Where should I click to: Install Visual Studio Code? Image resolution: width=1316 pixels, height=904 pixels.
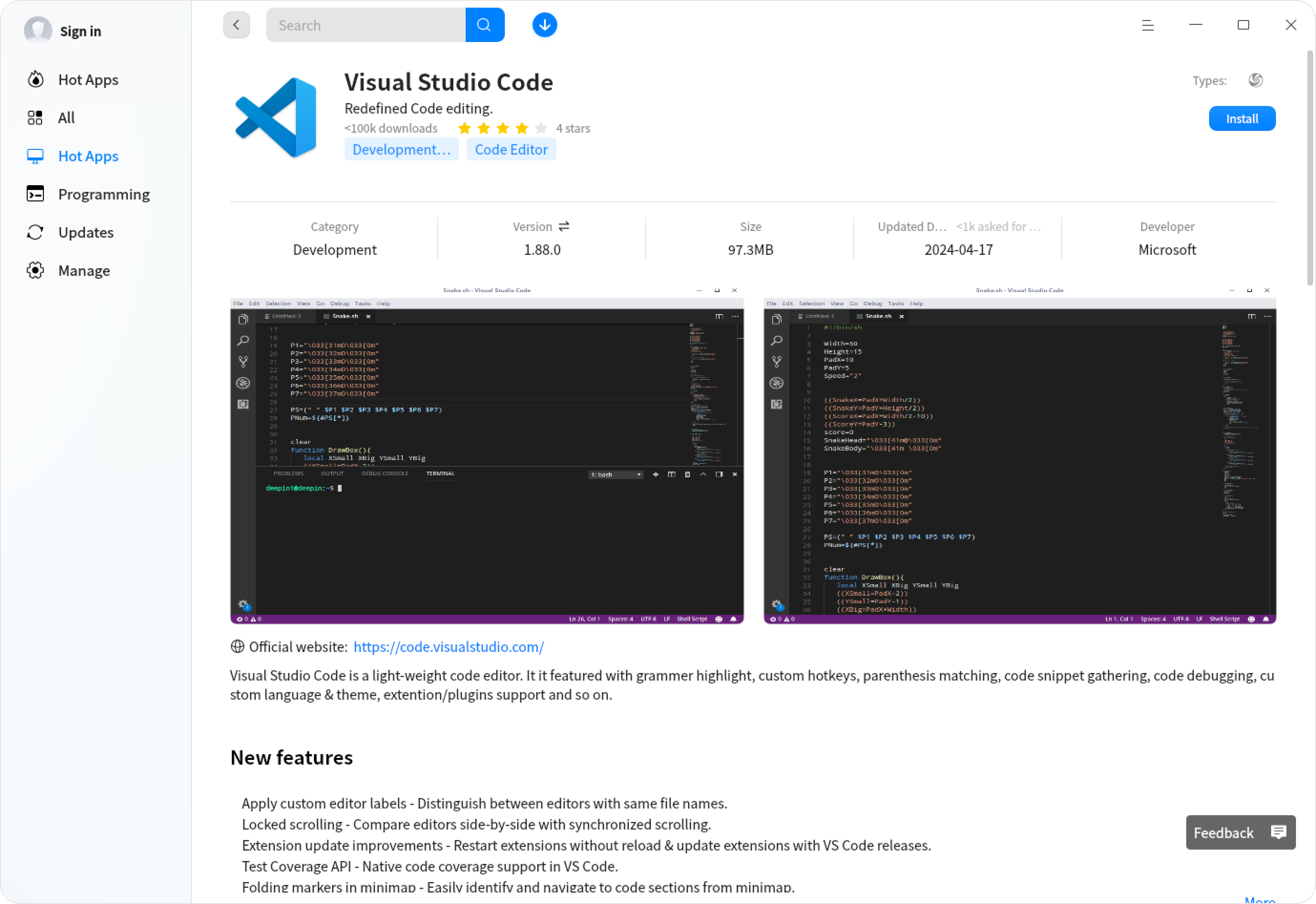[x=1242, y=118]
